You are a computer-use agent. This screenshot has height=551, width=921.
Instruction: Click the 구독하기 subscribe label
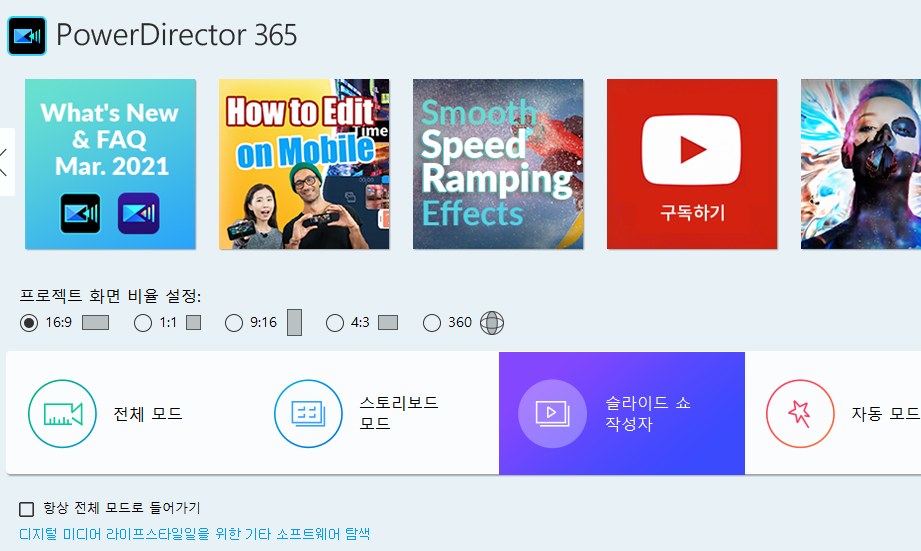coord(693,212)
